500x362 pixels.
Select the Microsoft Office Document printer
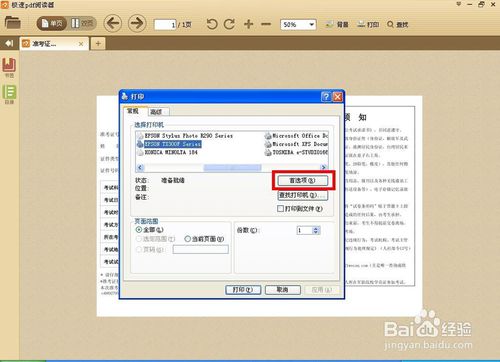(296, 136)
